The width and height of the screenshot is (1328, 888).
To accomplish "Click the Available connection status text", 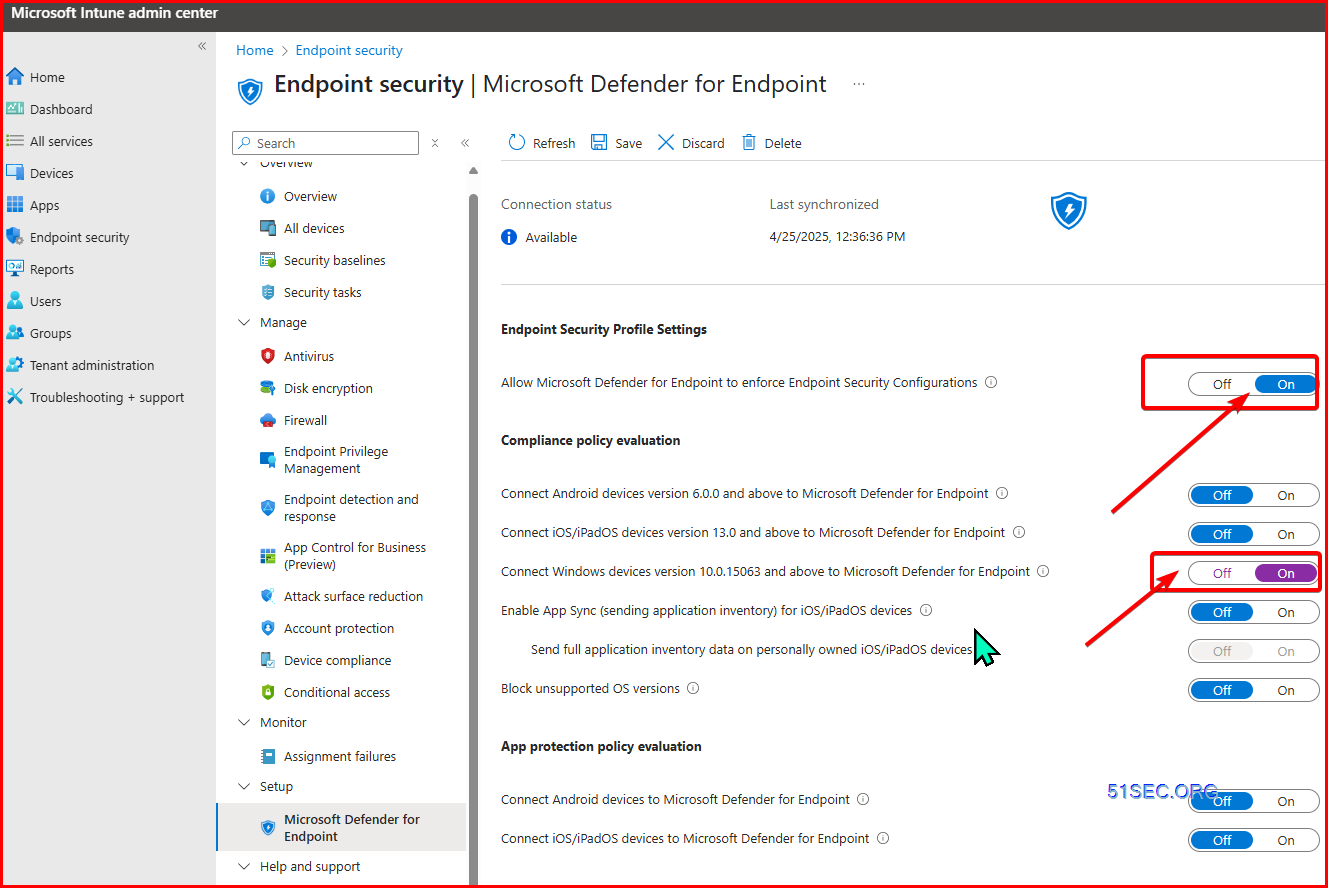I will coord(551,237).
